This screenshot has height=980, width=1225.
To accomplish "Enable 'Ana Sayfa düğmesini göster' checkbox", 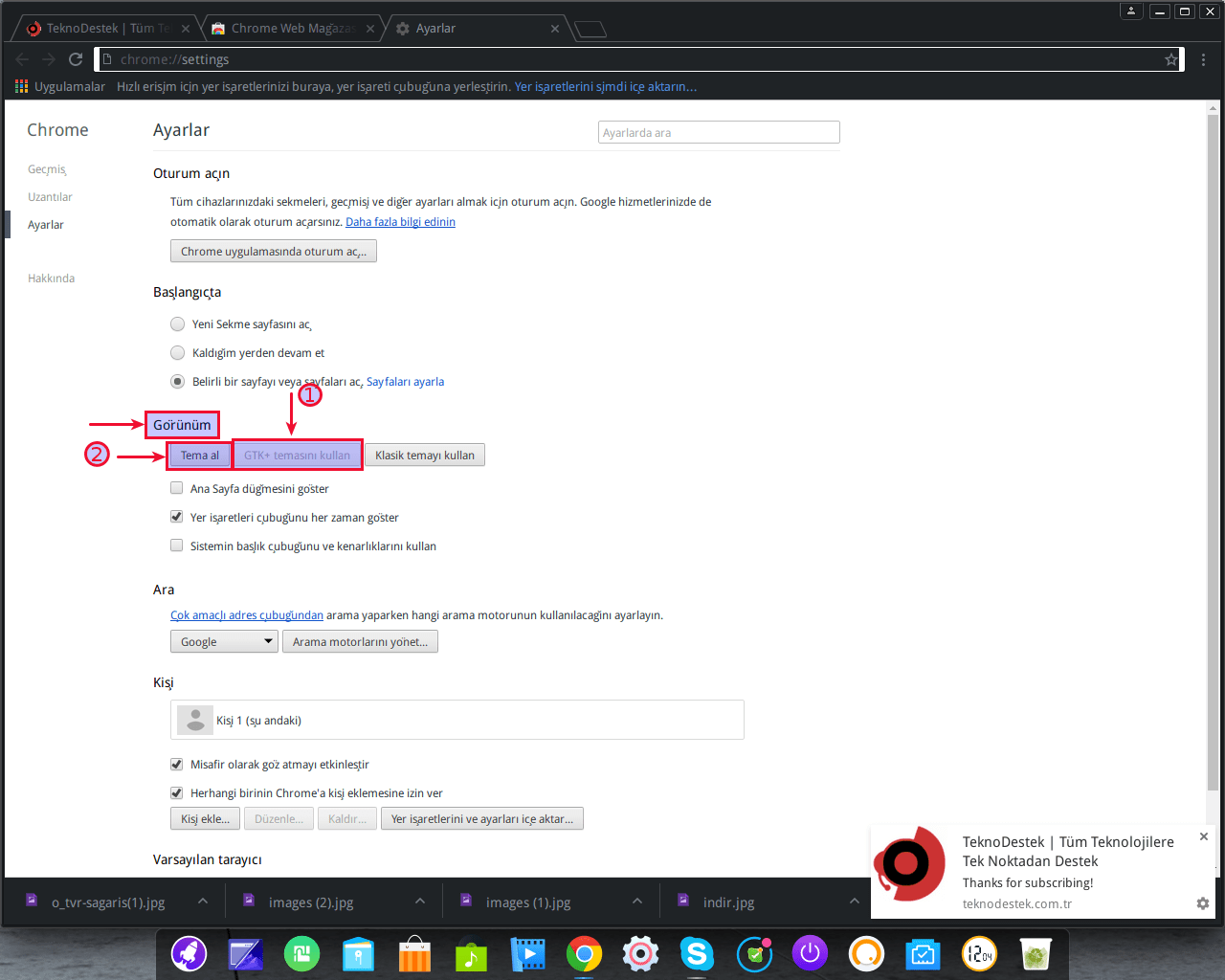I will [x=176, y=488].
